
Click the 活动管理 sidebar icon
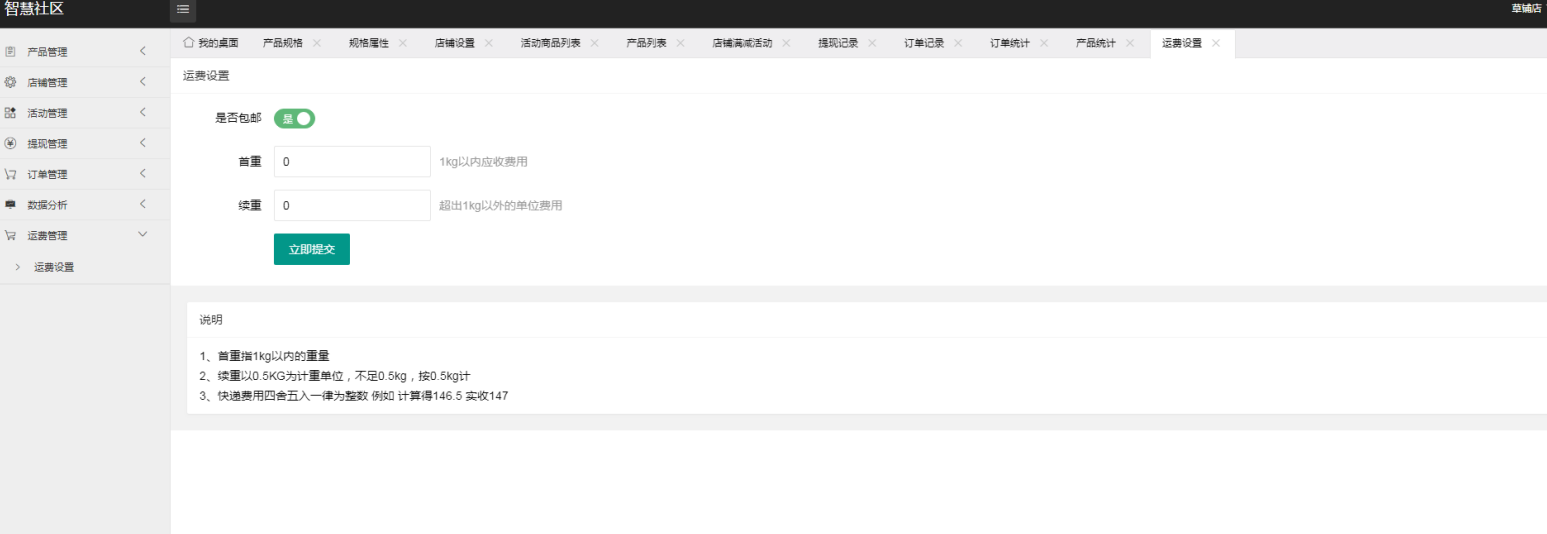coord(11,113)
